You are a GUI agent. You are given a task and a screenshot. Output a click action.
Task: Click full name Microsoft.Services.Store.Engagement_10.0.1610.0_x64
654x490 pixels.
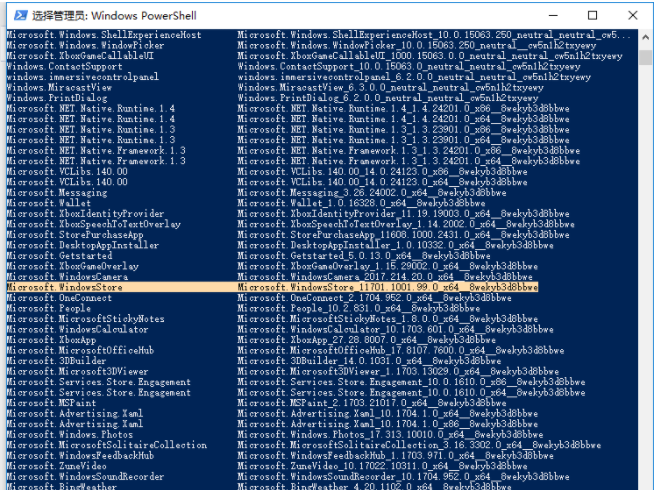[x=411, y=392]
